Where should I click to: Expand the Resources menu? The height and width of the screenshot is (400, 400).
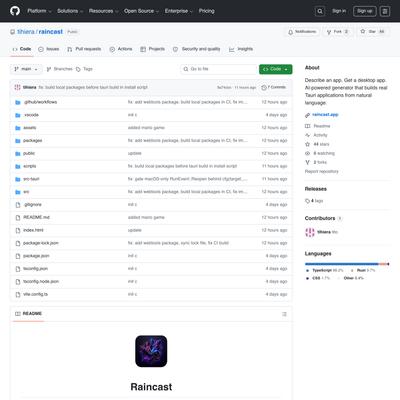pyautogui.click(x=103, y=11)
